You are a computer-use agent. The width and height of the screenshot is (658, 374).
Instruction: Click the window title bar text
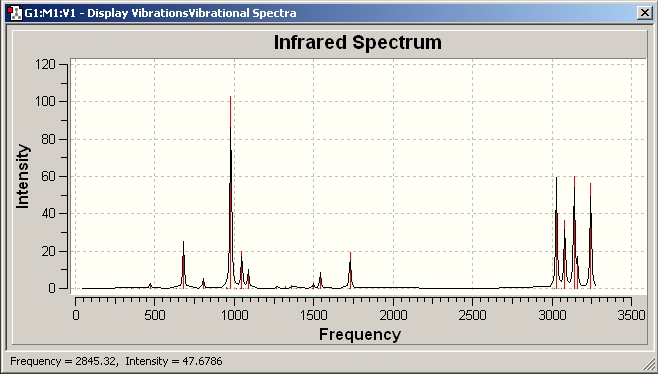click(x=160, y=13)
